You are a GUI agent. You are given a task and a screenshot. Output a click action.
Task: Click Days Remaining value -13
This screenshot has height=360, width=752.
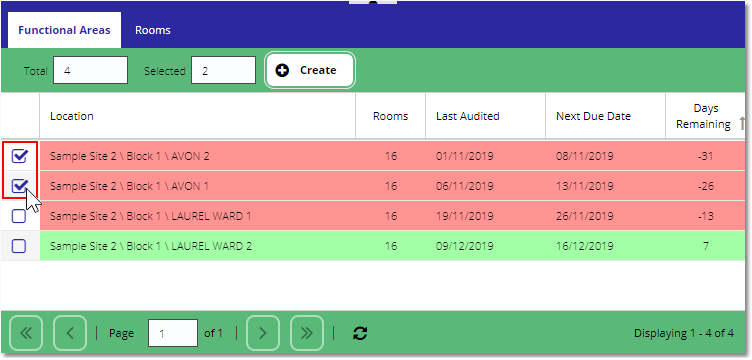tap(705, 216)
